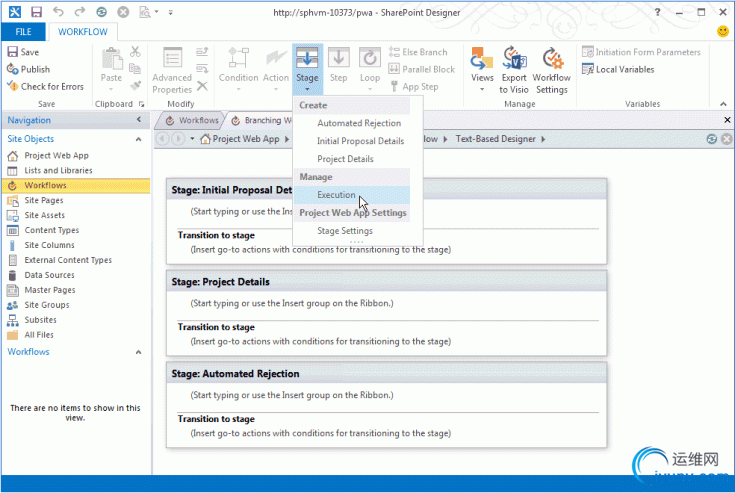This screenshot has height=493, width=735.
Task: Click the breadcrumb refresh icon
Action: coord(711,139)
